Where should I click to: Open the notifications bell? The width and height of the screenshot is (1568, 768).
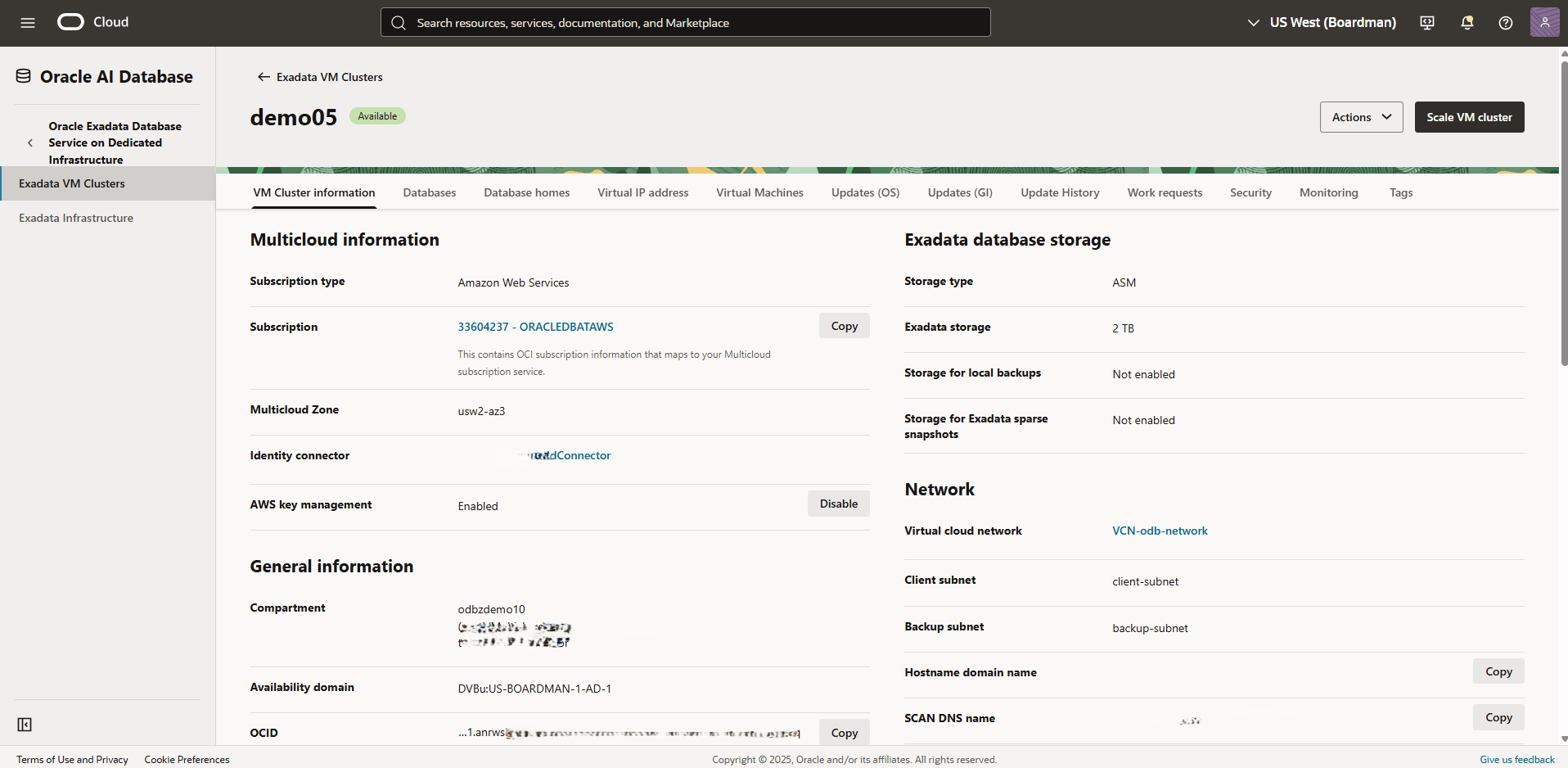[1467, 22]
